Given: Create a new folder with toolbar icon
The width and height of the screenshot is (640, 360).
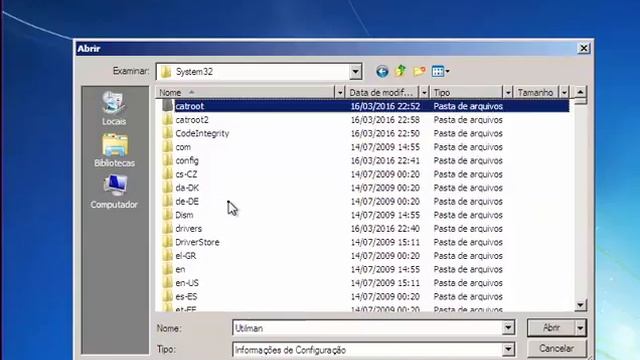Looking at the screenshot, I should click(x=419, y=71).
